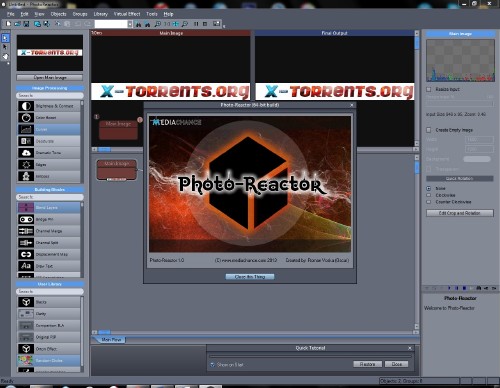The height and width of the screenshot is (388, 500).
Task: Choose the Draw Text Aa icon
Action: click(x=26, y=266)
